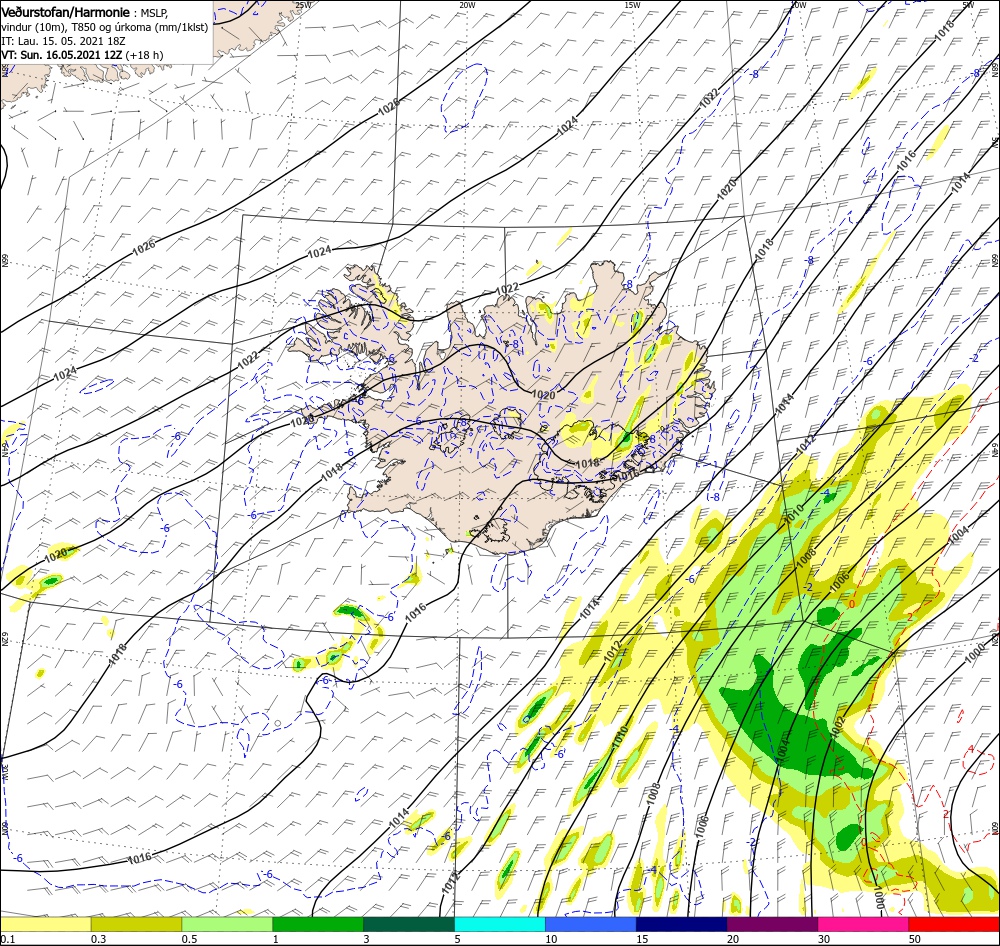Click the '10W' longitude label
This screenshot has width=1000, height=946.
(x=798, y=5)
